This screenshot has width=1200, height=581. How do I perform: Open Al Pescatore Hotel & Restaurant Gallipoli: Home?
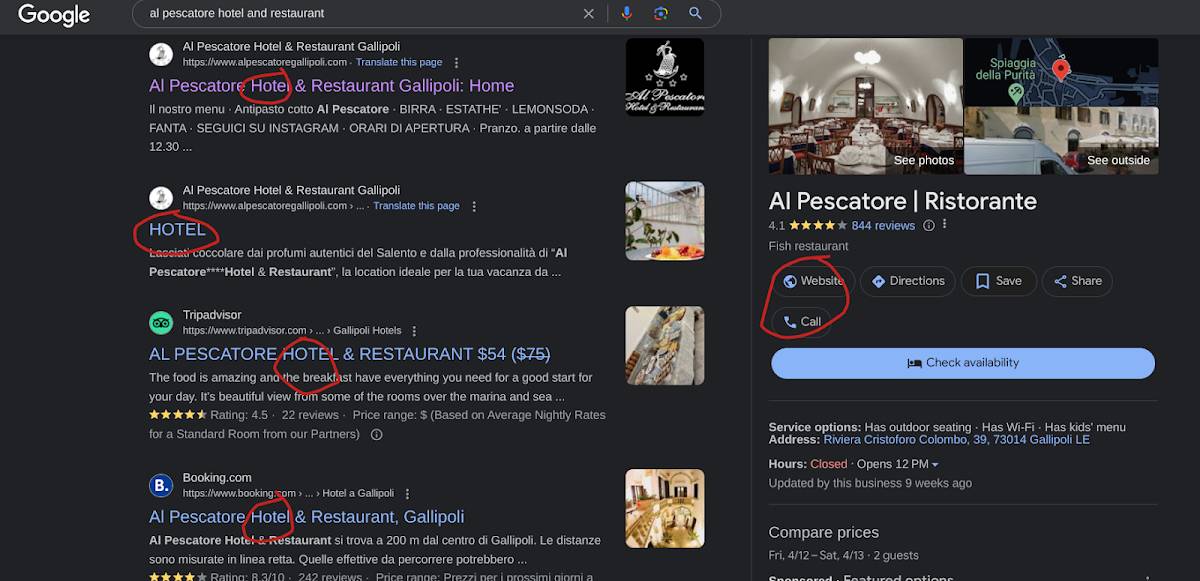331,86
